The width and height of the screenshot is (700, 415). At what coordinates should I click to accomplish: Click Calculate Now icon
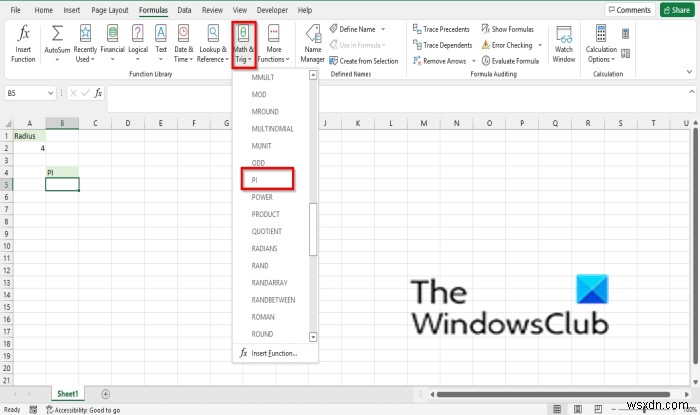[625, 33]
